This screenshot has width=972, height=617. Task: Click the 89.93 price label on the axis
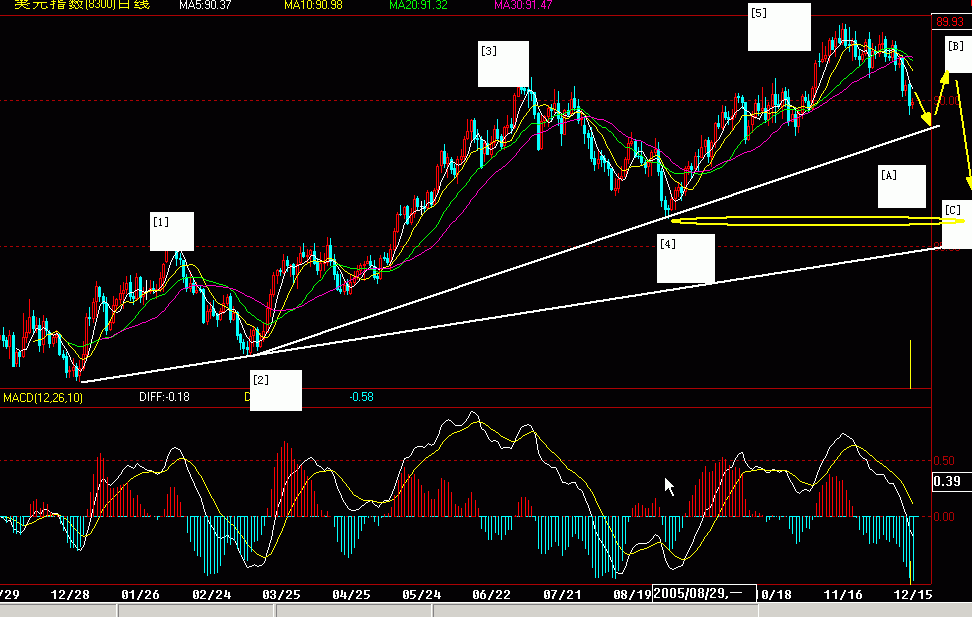pos(950,22)
